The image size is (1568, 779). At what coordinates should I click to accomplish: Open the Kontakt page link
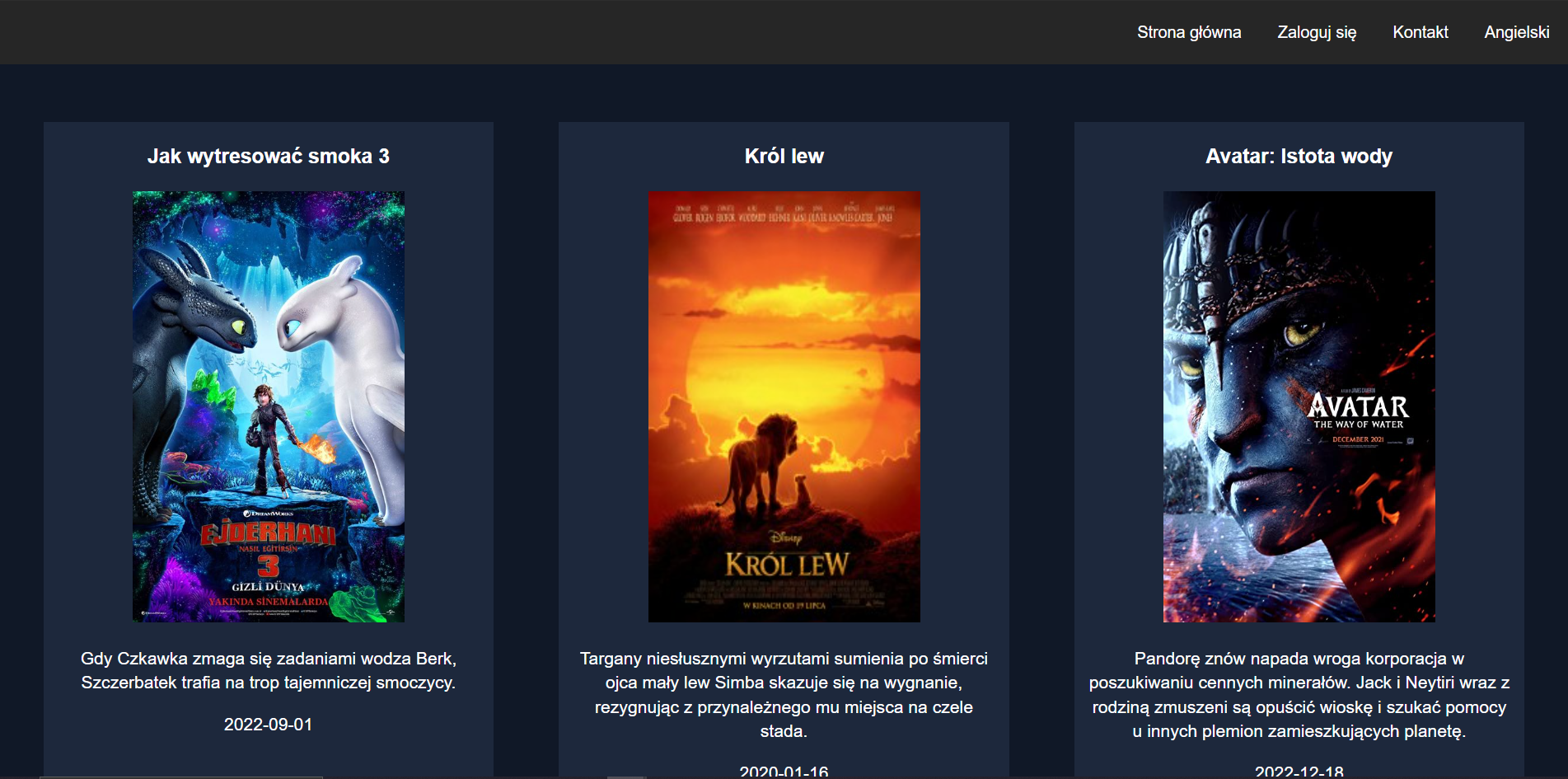click(1420, 32)
